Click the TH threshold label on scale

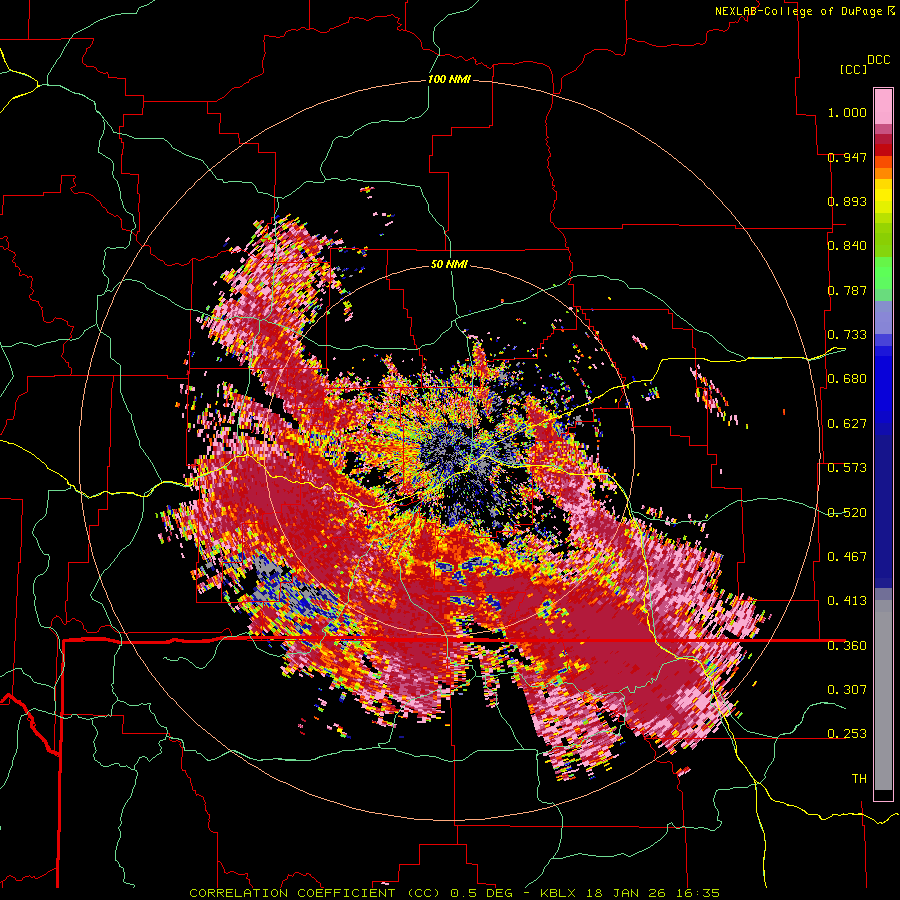859,778
